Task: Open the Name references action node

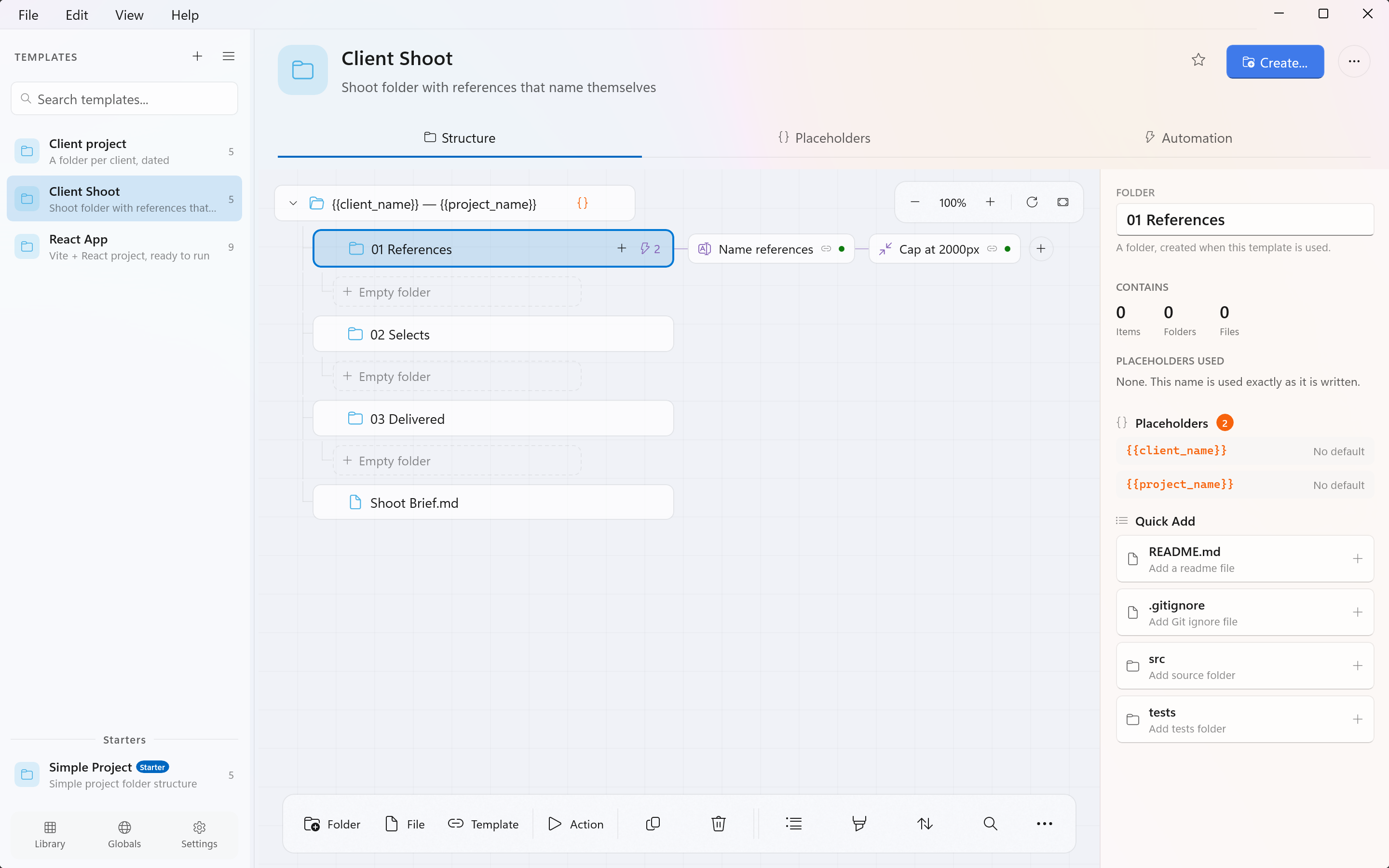Action: (x=771, y=248)
